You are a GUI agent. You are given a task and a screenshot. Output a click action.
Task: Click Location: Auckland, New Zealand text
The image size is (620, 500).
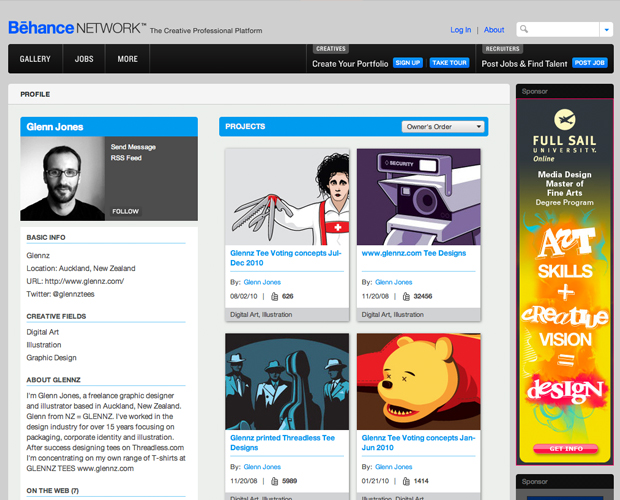point(81,268)
